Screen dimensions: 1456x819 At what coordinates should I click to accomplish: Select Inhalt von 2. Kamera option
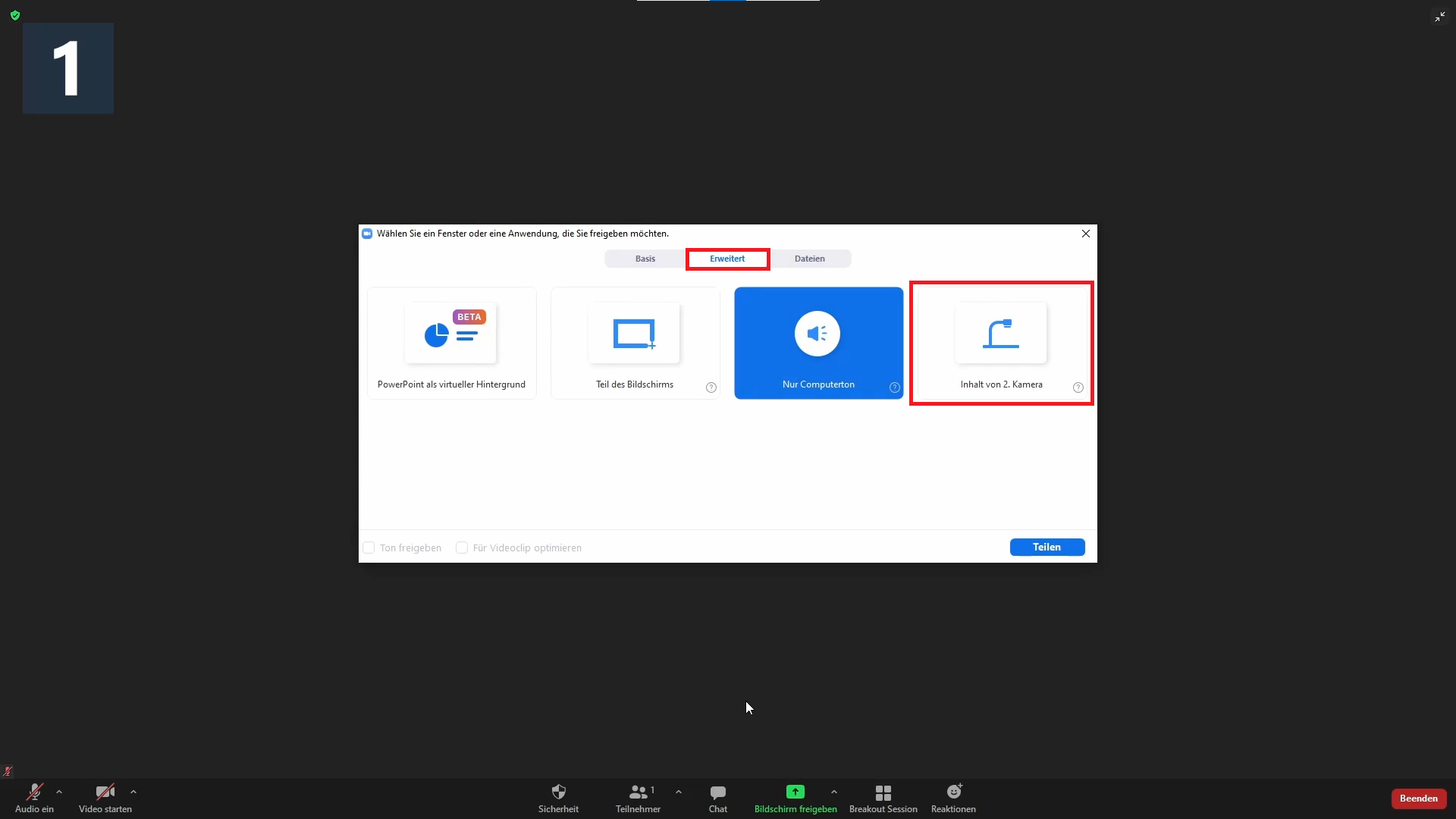pyautogui.click(x=1001, y=343)
